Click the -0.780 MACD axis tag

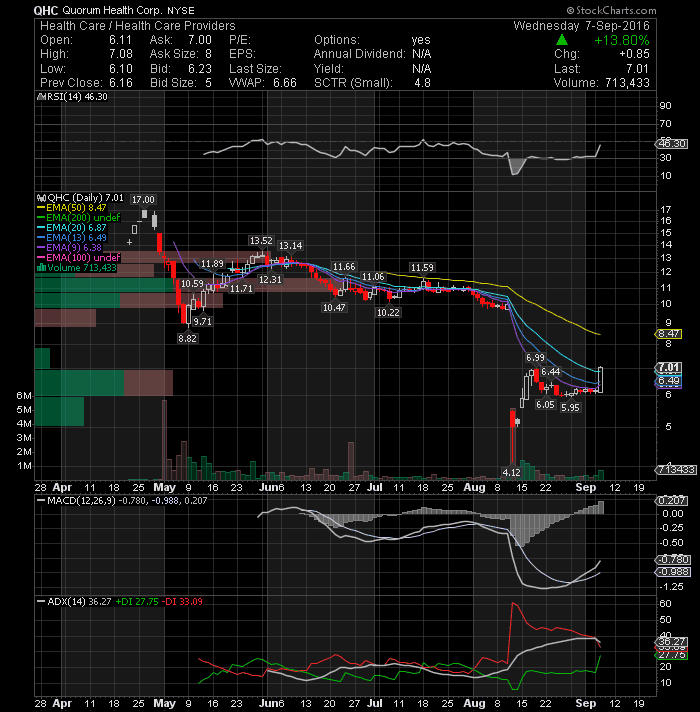(x=672, y=559)
